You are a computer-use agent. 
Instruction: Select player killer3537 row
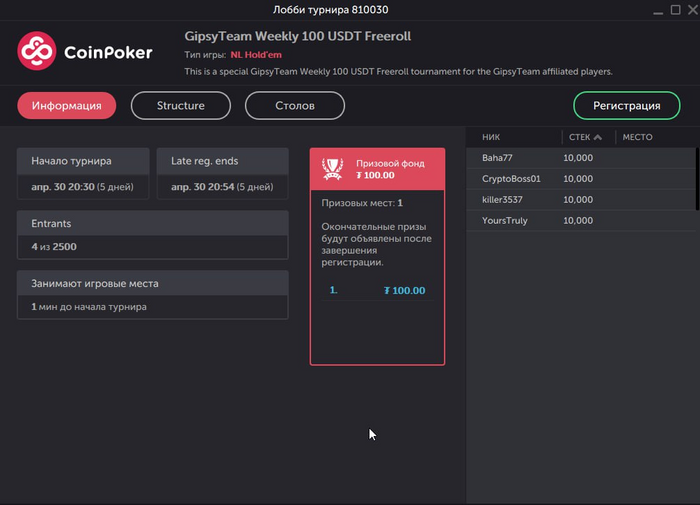581,200
